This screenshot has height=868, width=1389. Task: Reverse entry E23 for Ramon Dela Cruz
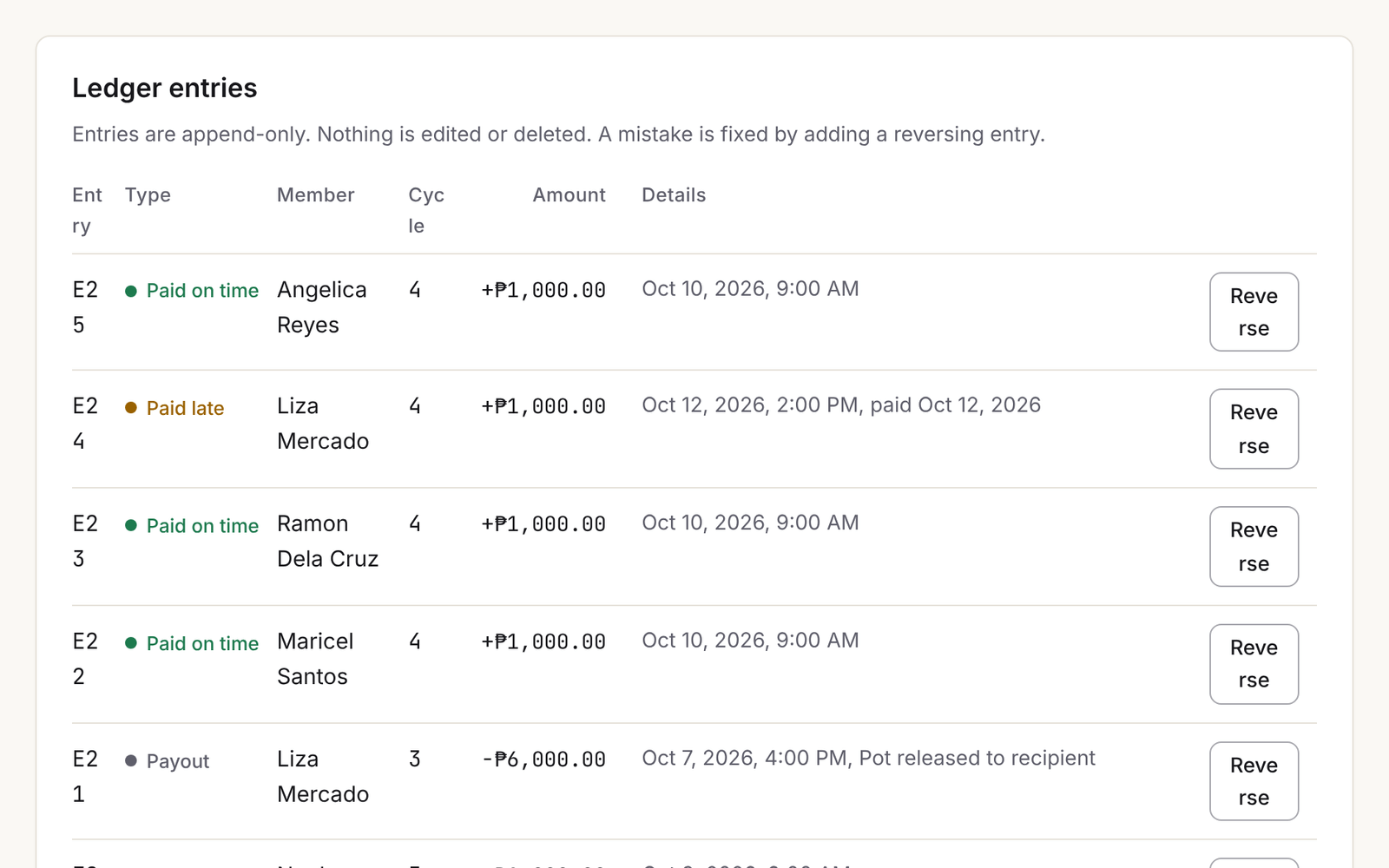tap(1254, 547)
